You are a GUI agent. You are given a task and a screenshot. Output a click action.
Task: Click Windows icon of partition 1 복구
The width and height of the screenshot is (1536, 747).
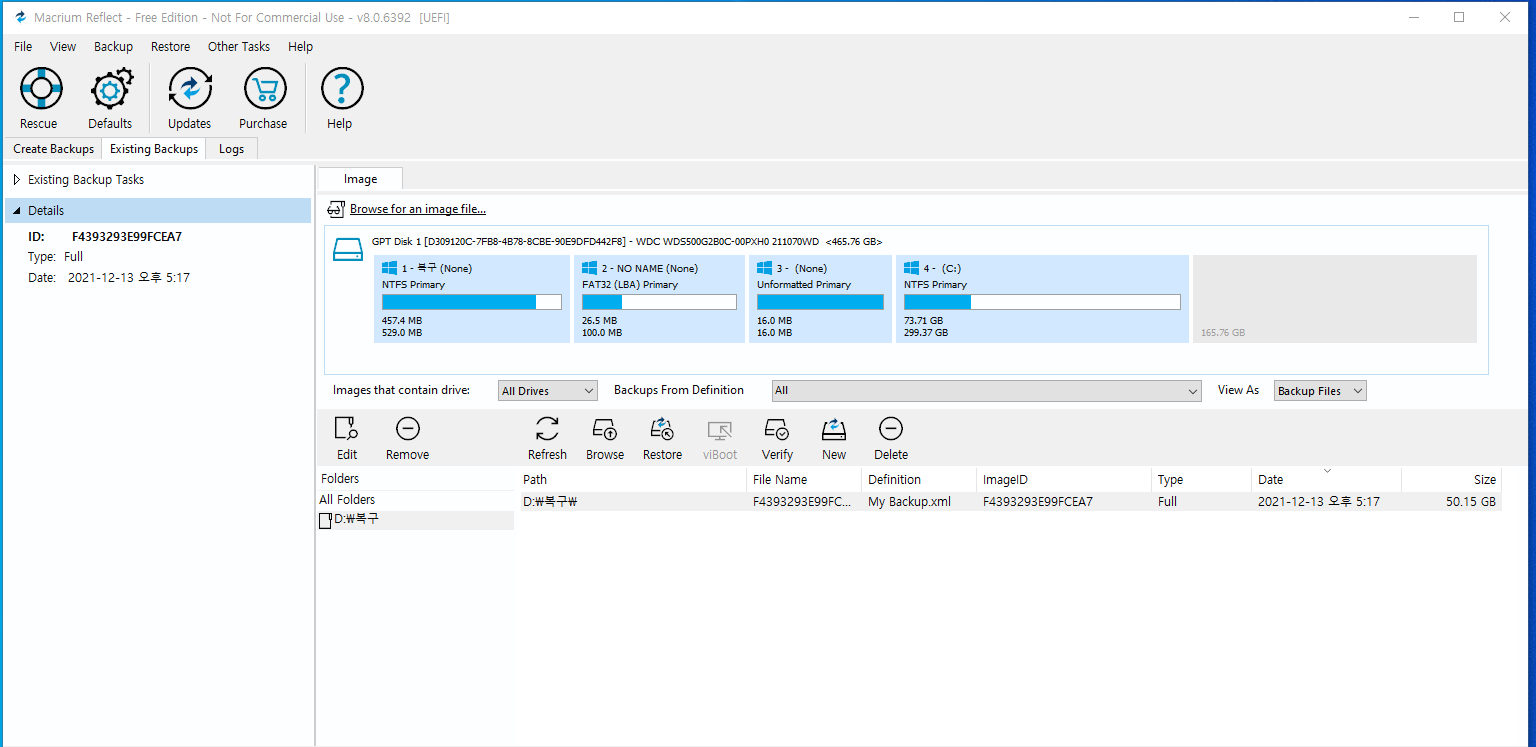pyautogui.click(x=390, y=268)
